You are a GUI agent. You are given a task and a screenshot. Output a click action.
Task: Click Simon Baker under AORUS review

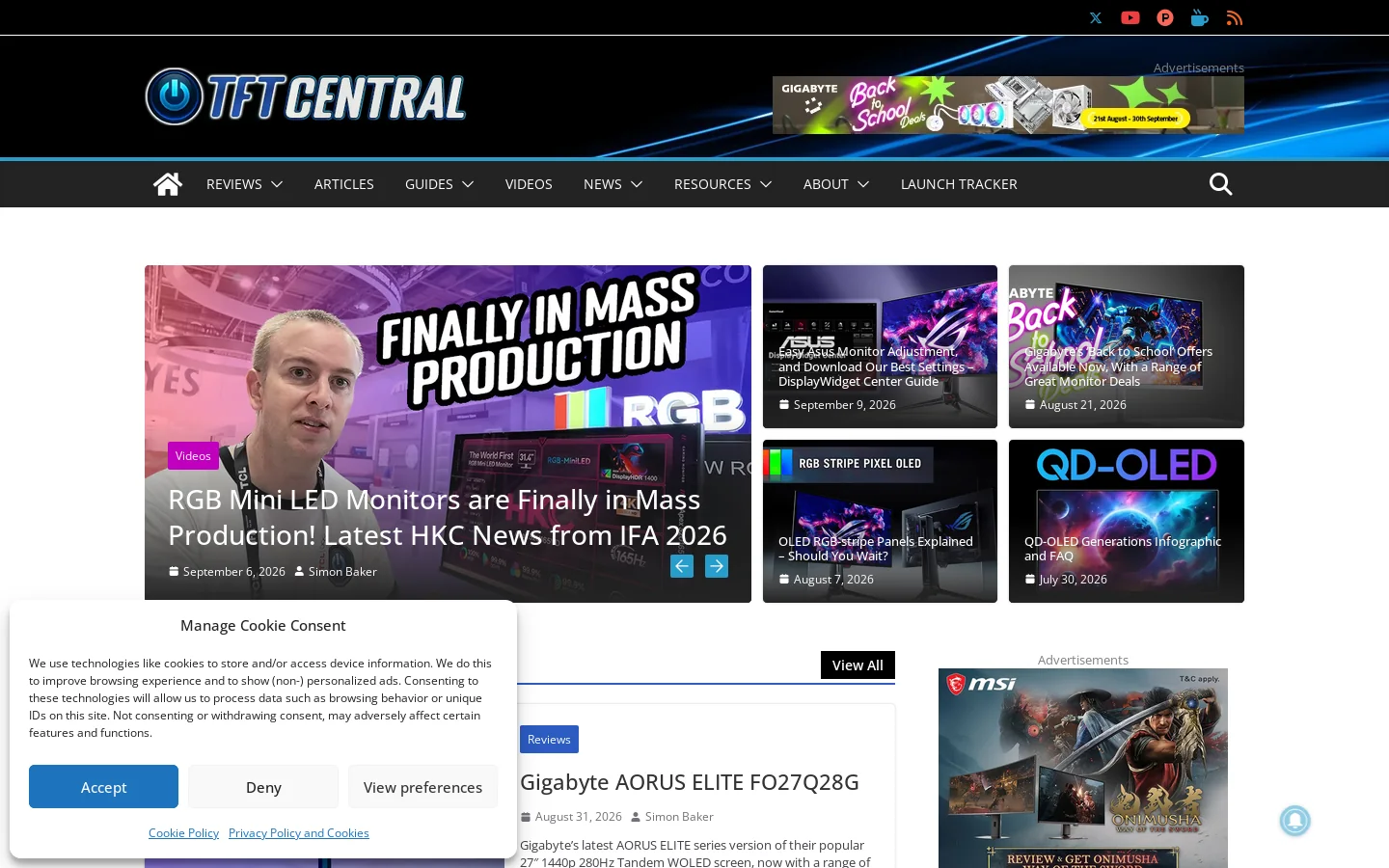coord(679,817)
